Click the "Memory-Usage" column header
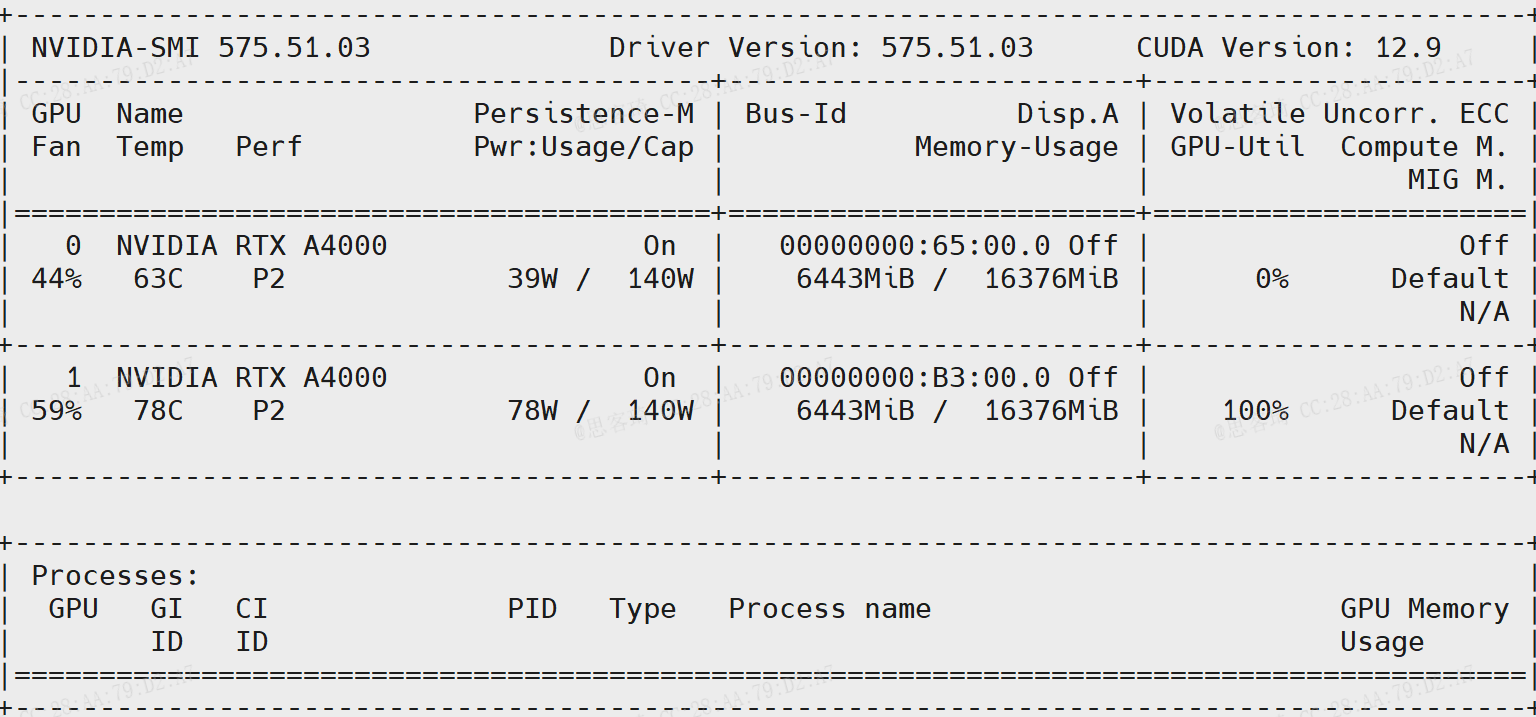The height and width of the screenshot is (717, 1536). tap(1017, 147)
